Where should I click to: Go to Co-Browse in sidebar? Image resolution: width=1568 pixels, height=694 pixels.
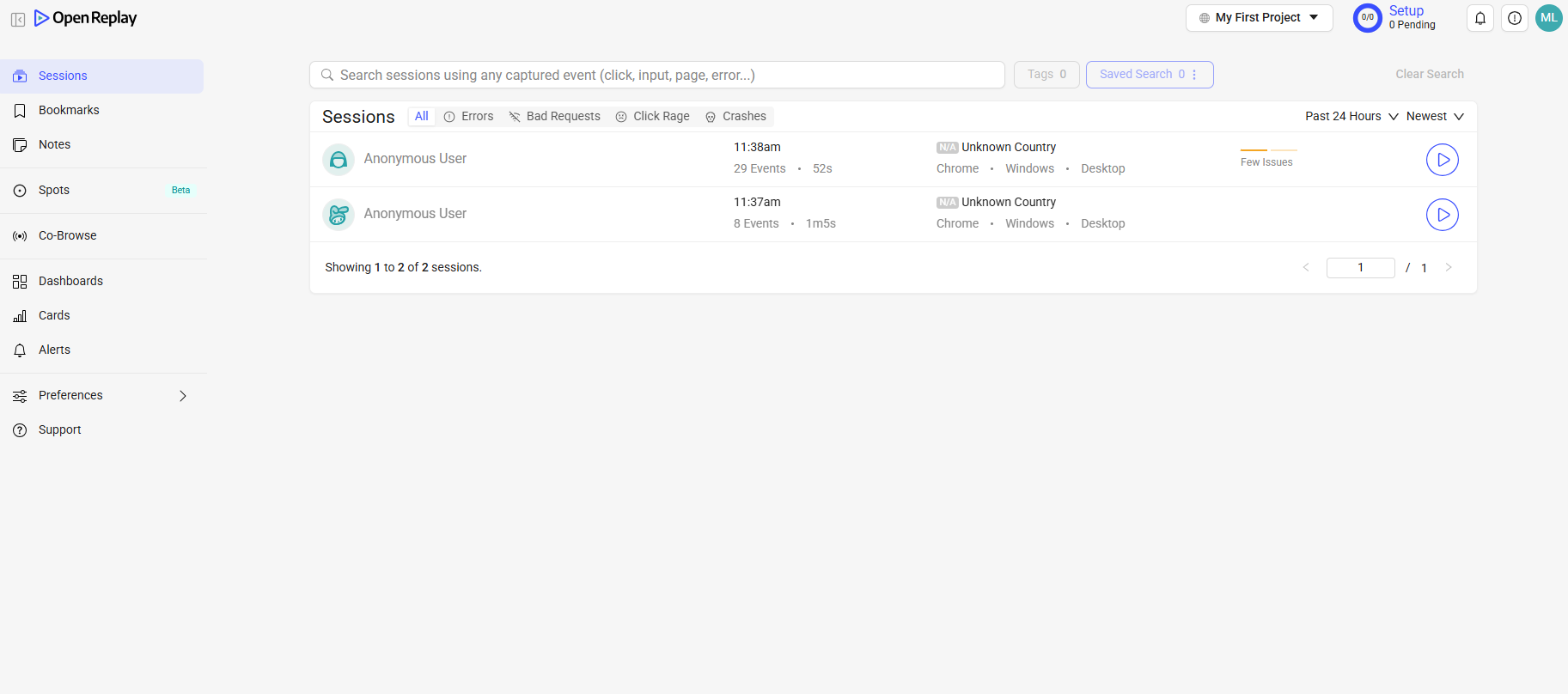(x=67, y=236)
